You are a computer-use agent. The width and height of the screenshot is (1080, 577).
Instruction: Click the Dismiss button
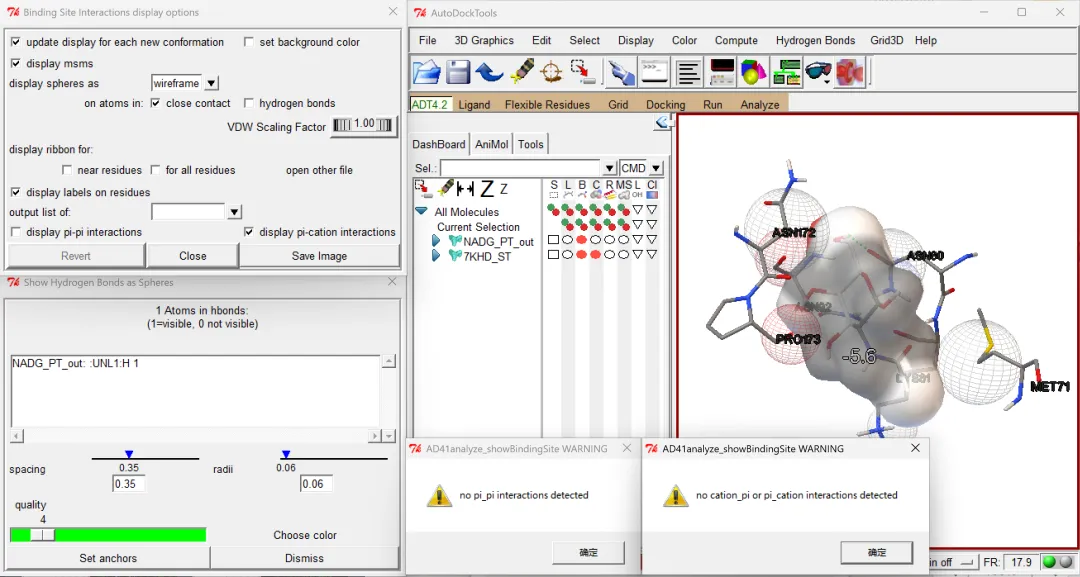click(304, 558)
